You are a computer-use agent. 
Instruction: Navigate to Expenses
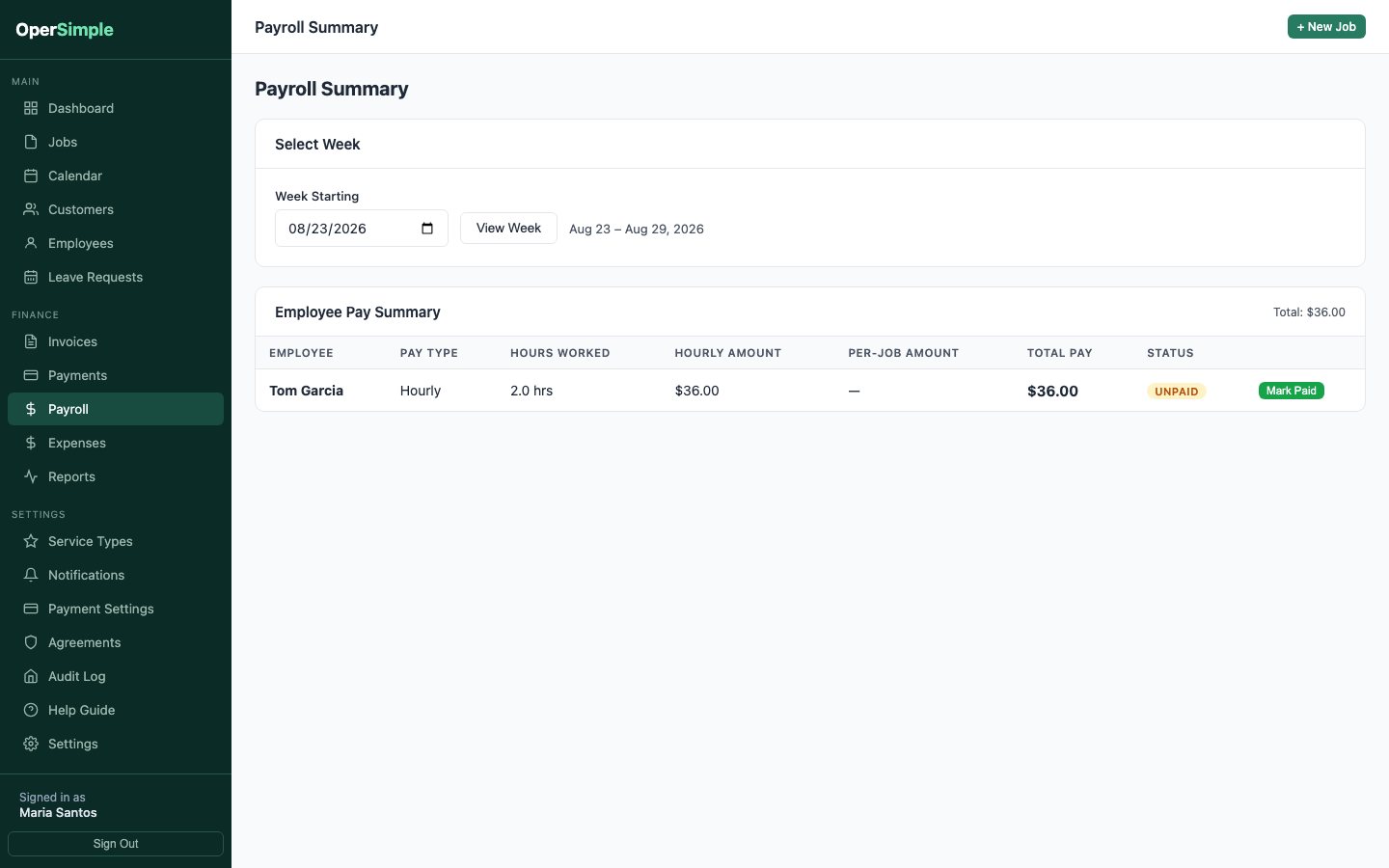[116, 443]
